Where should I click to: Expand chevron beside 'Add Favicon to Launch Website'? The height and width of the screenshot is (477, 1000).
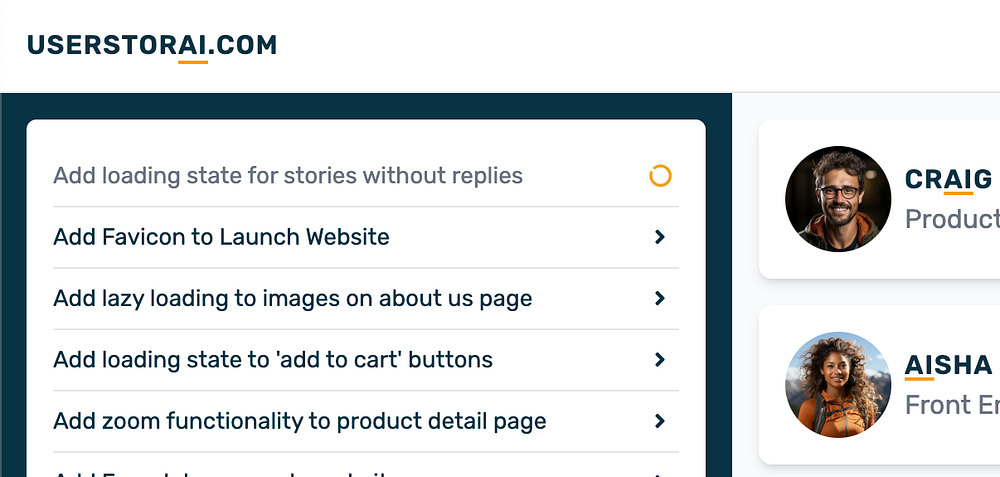point(660,237)
